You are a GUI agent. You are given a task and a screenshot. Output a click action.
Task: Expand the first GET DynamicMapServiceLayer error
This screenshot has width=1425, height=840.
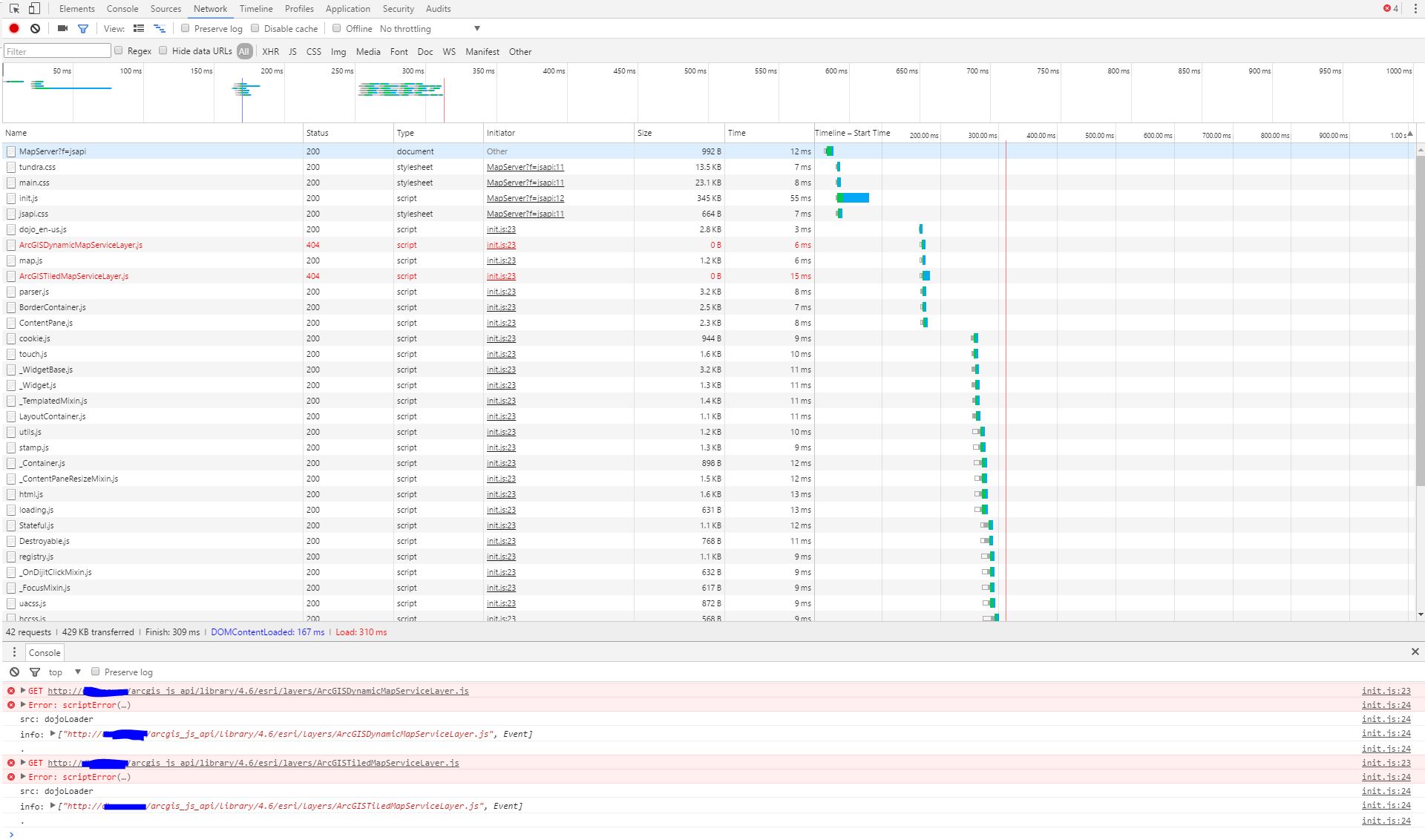click(x=23, y=690)
